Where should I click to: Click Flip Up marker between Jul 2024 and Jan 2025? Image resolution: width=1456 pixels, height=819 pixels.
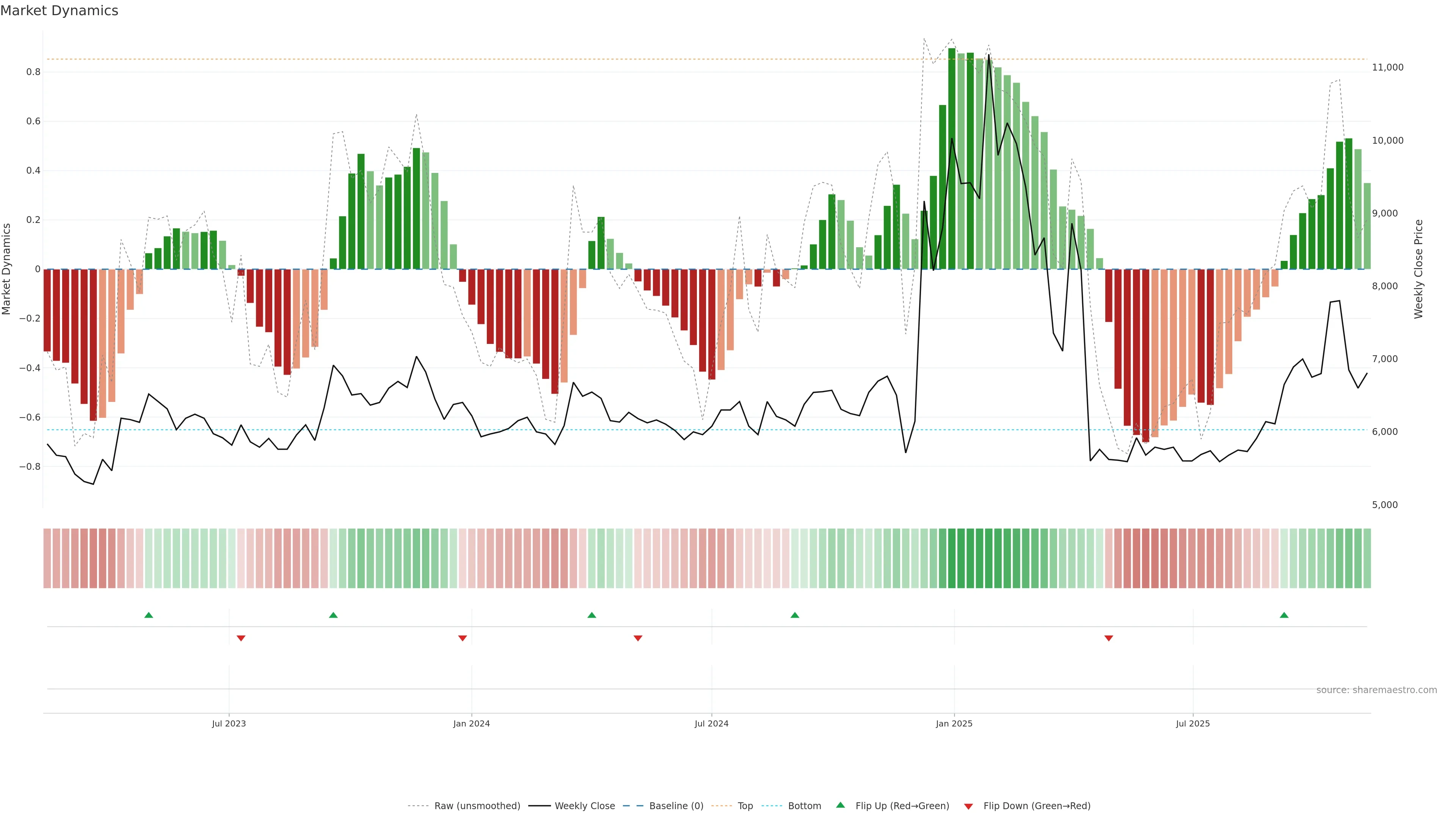point(795,615)
